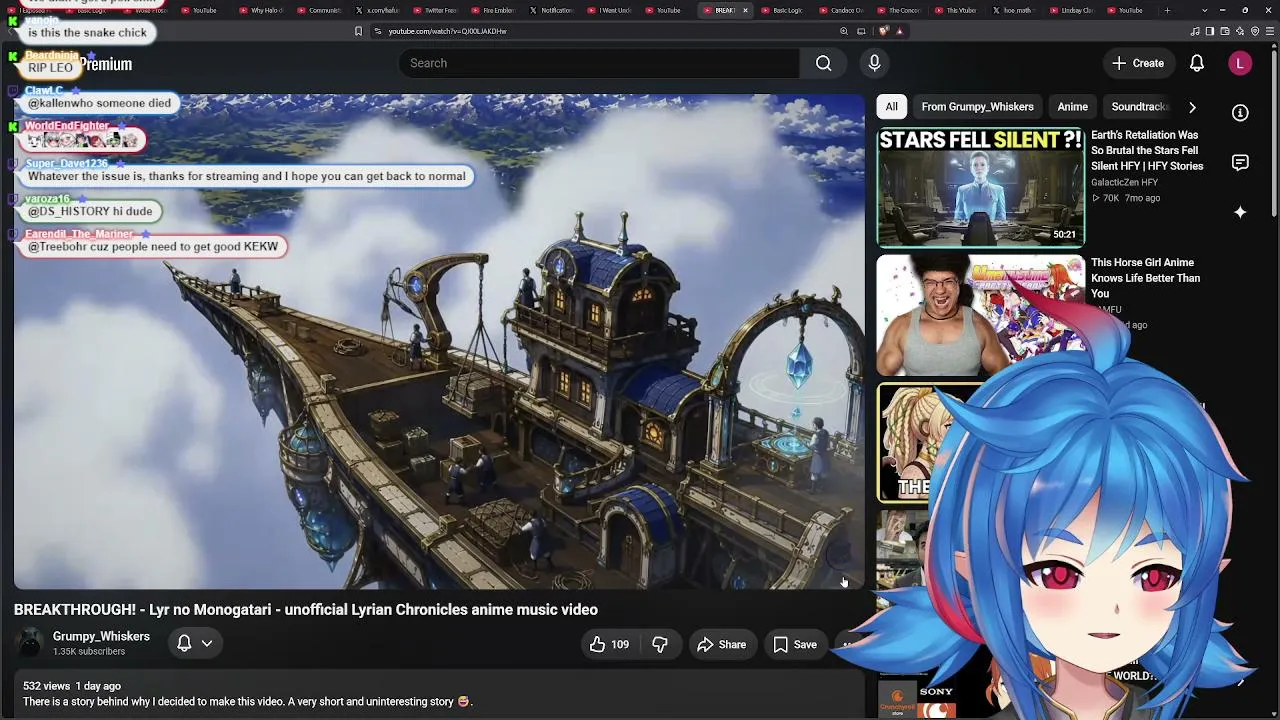Screen dimensions: 1280x720
Task: Open the channel notification bell dropdown
Action: pos(194,643)
